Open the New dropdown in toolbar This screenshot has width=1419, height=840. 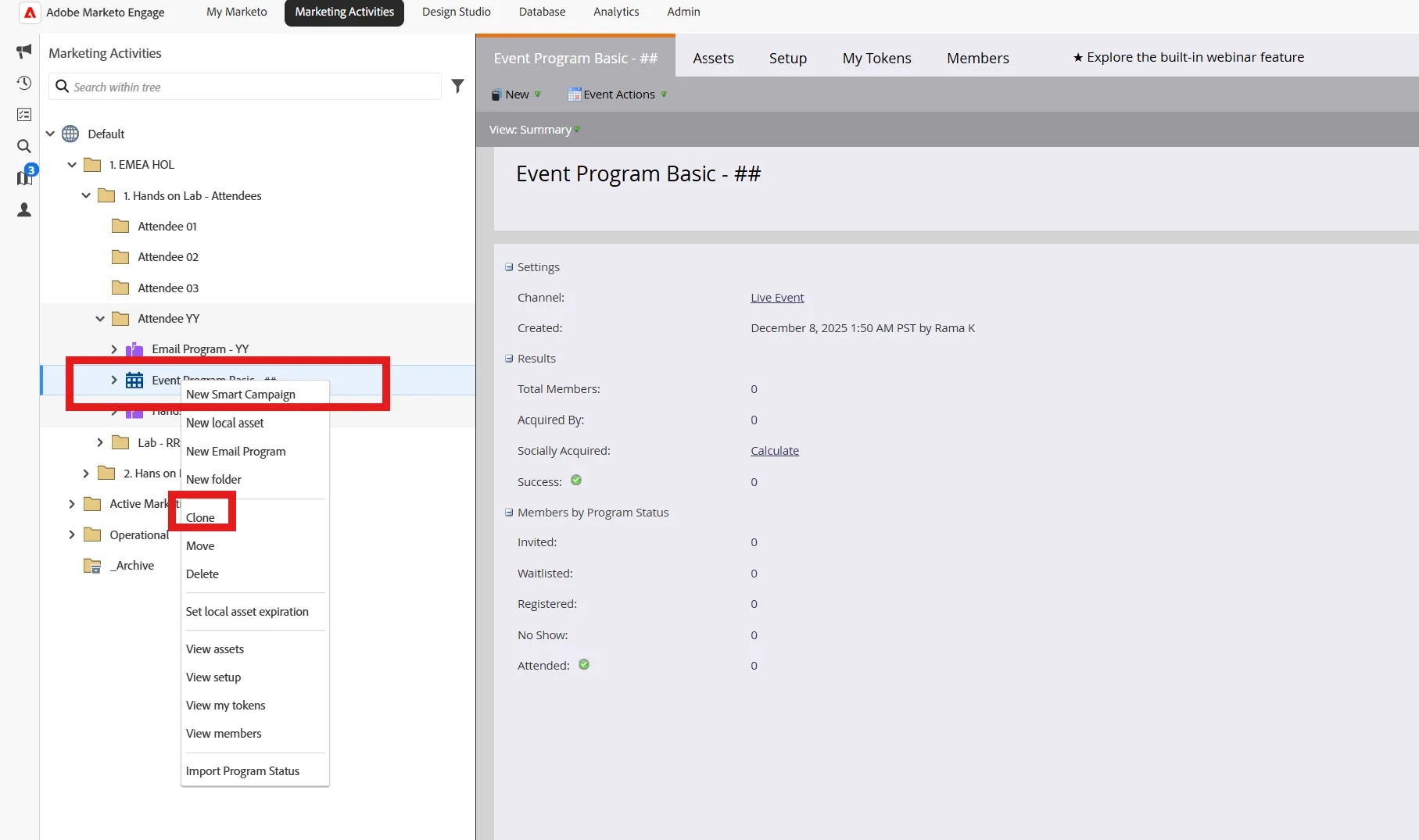(x=516, y=95)
